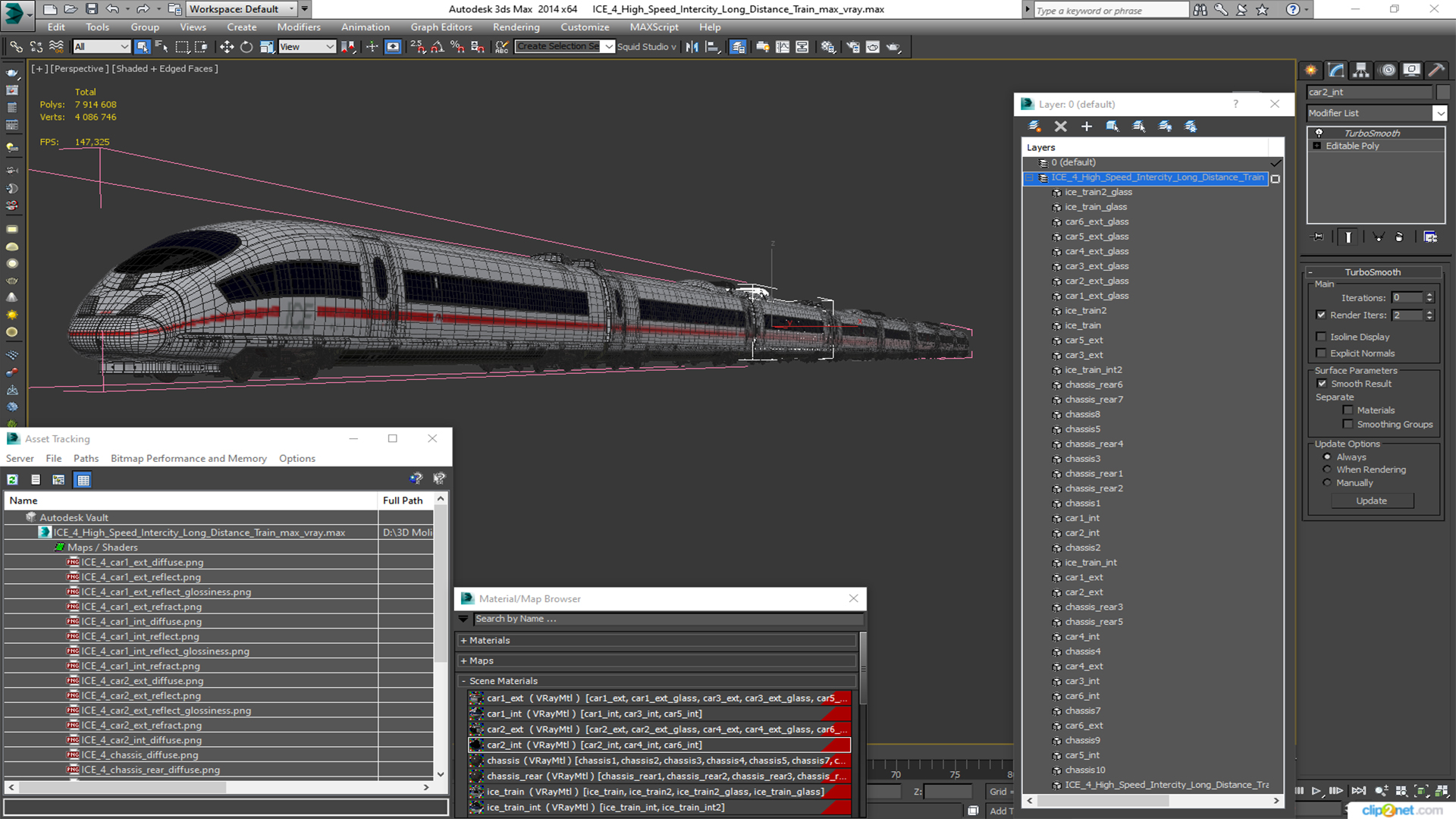Select the Move transform tool
This screenshot has height=819, width=1456.
tap(226, 47)
